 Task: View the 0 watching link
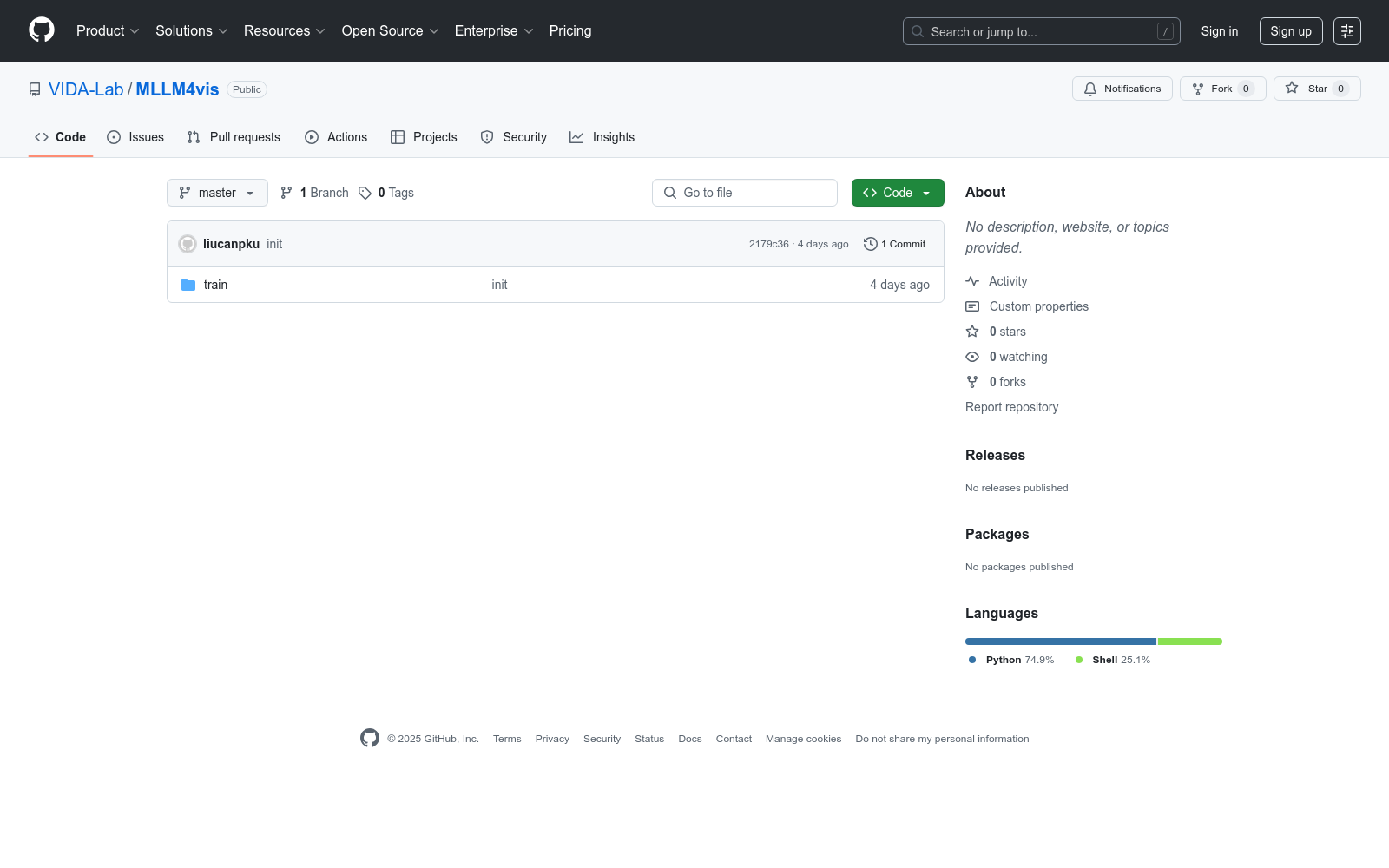point(1007,357)
